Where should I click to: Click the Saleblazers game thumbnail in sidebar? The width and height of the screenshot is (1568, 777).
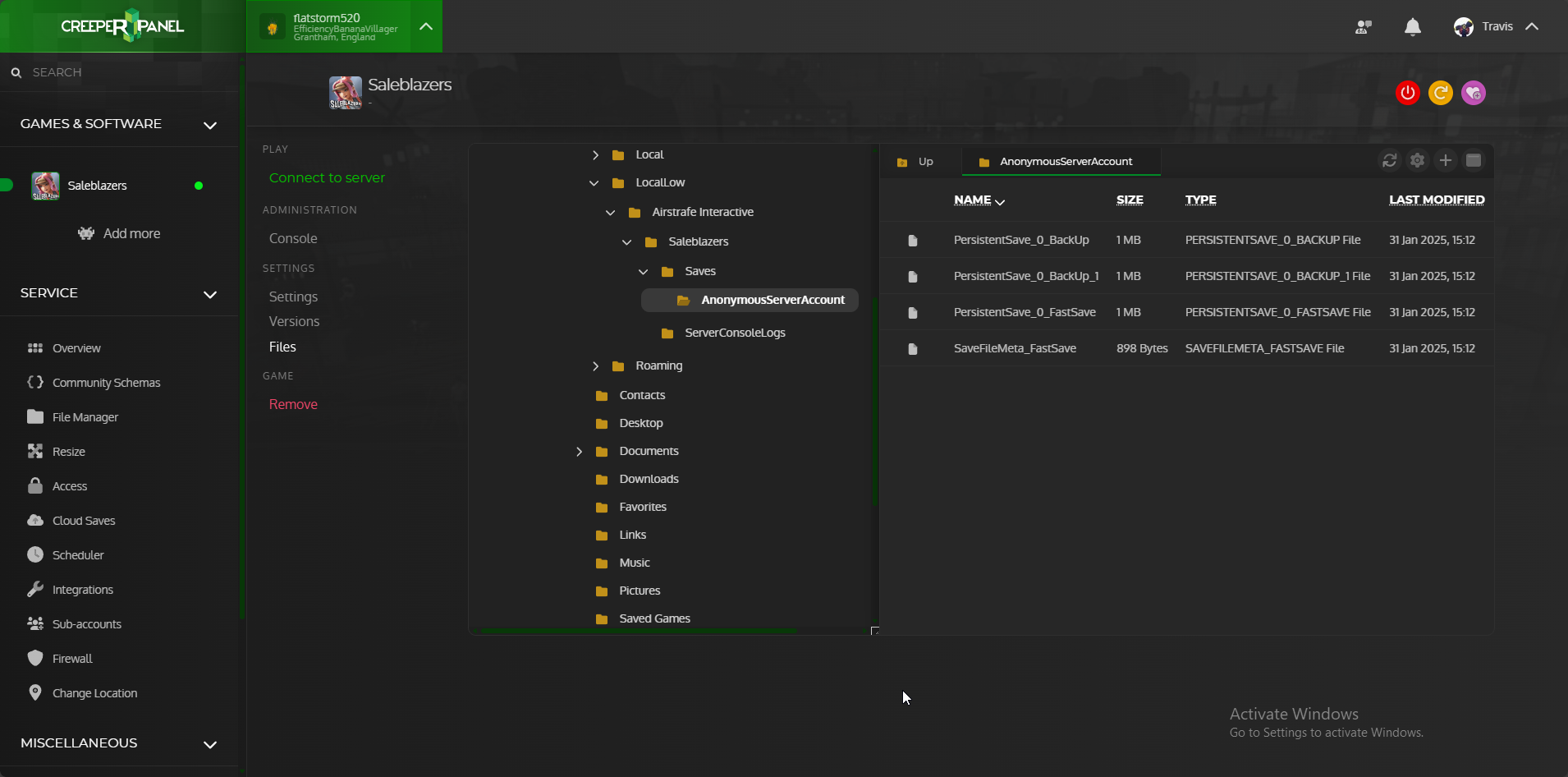pyautogui.click(x=45, y=186)
